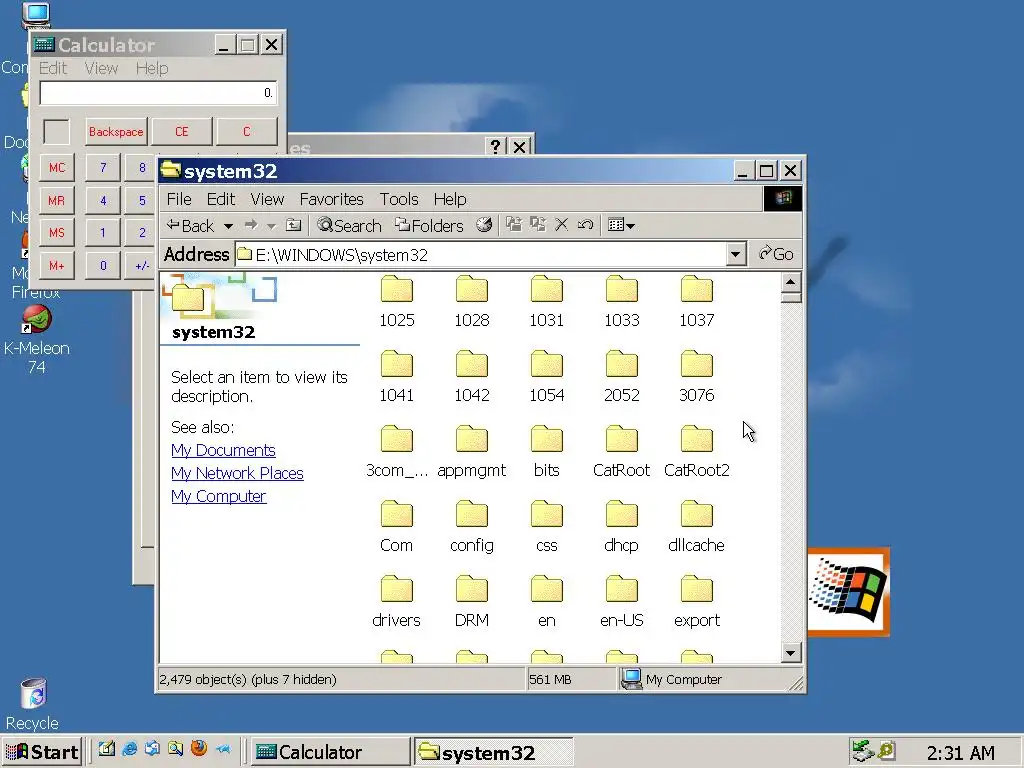Open the Views dropdown button
The height and width of the screenshot is (768, 1024).
coord(621,225)
